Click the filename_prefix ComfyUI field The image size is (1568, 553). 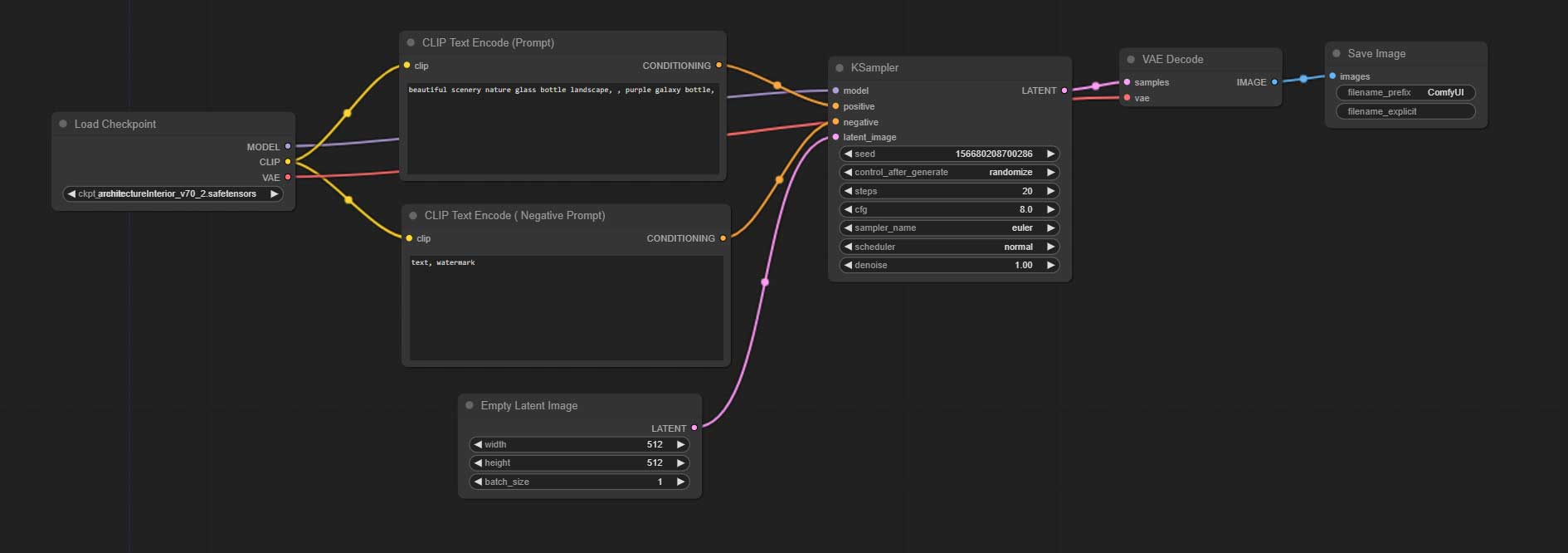click(x=1405, y=93)
